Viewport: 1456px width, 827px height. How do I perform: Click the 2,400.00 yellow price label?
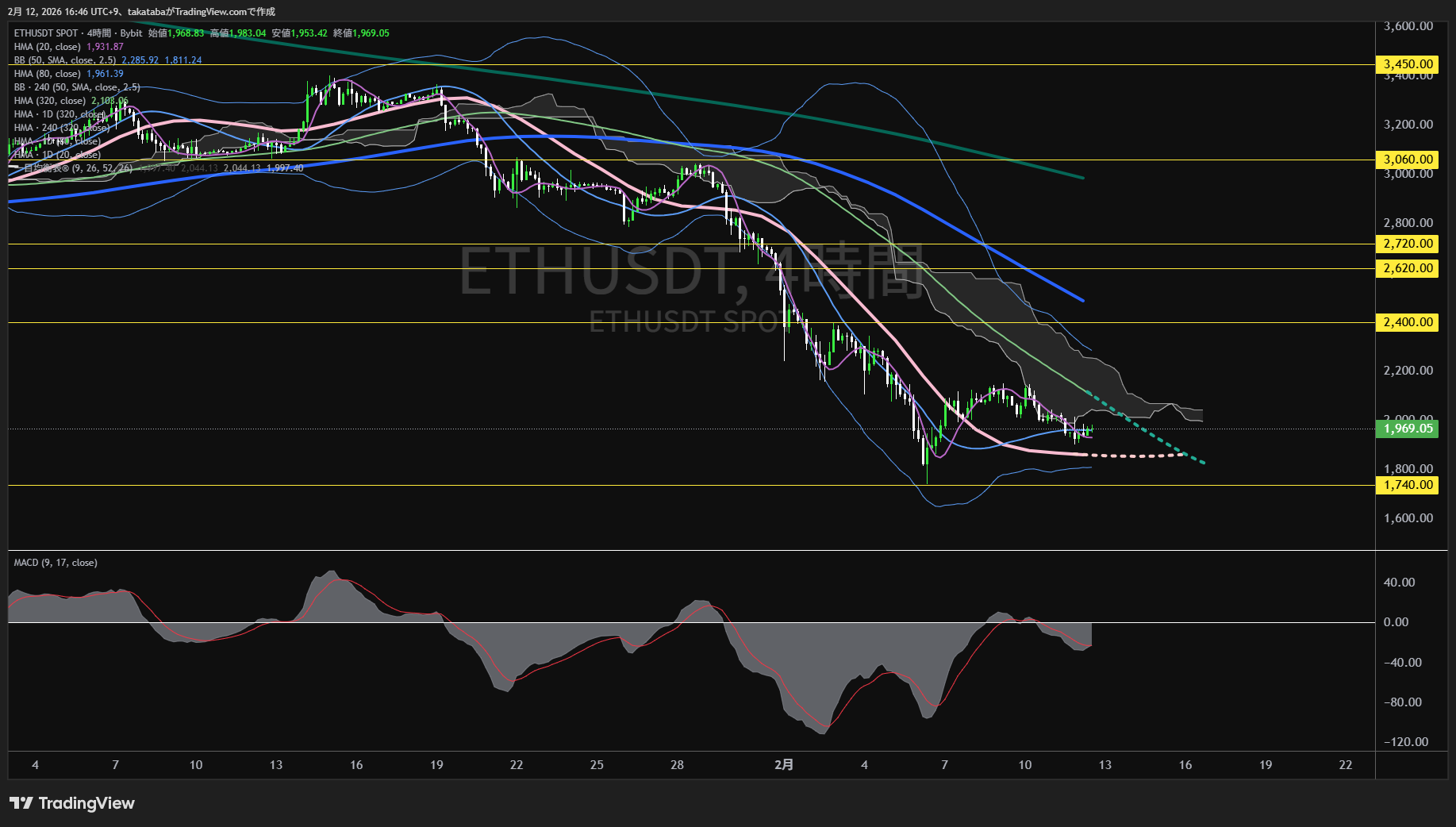pyautogui.click(x=1408, y=322)
